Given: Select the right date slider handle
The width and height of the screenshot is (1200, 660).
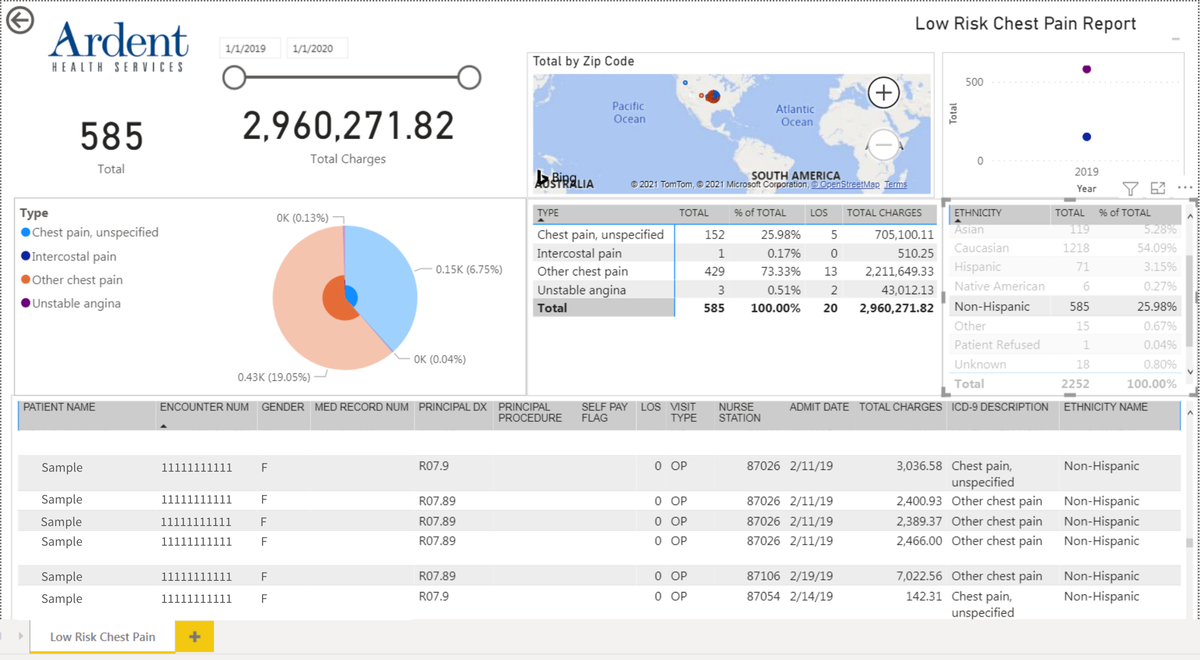Looking at the screenshot, I should pyautogui.click(x=469, y=77).
